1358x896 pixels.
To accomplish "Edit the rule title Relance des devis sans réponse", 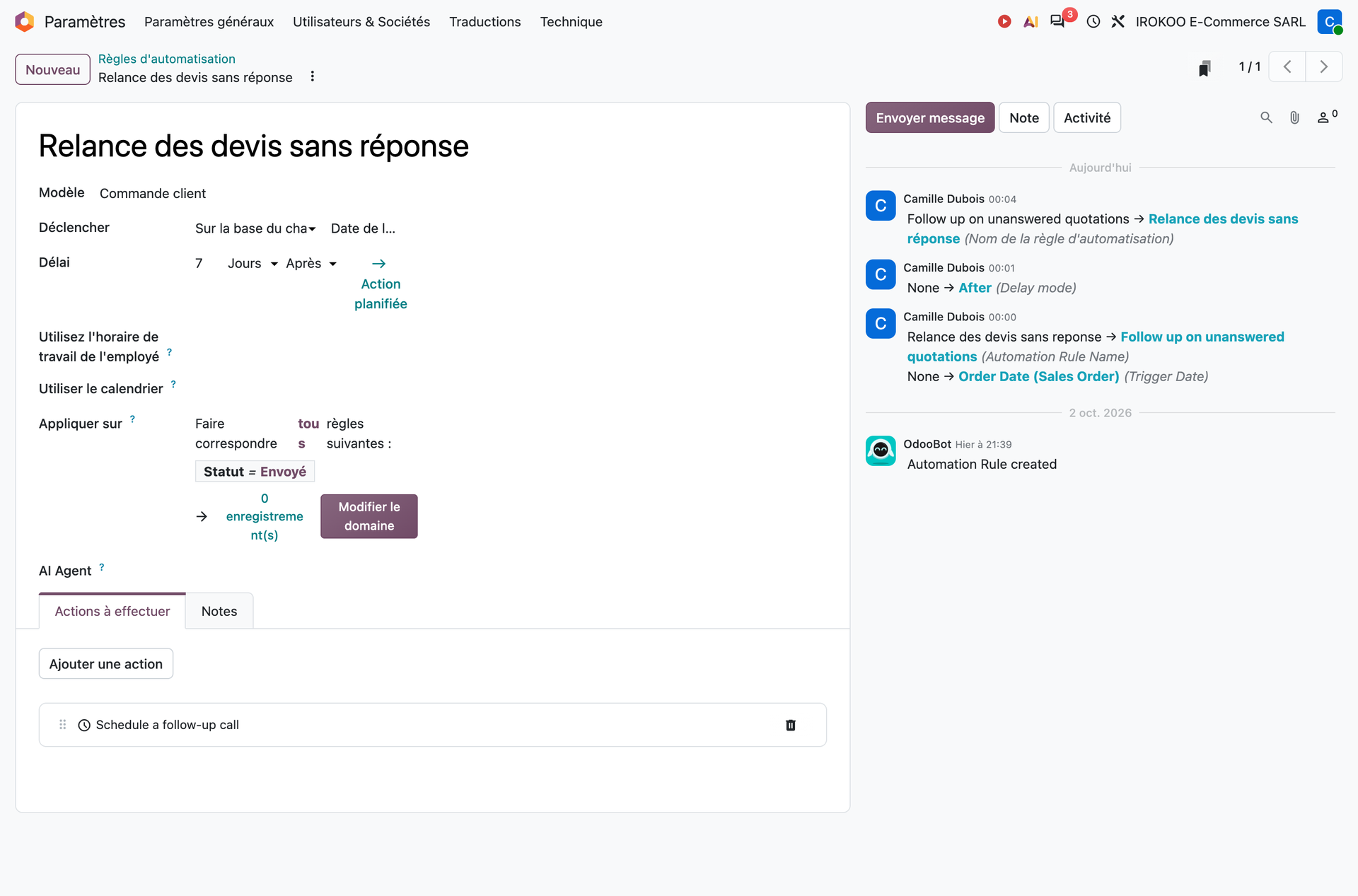I will click(x=254, y=146).
